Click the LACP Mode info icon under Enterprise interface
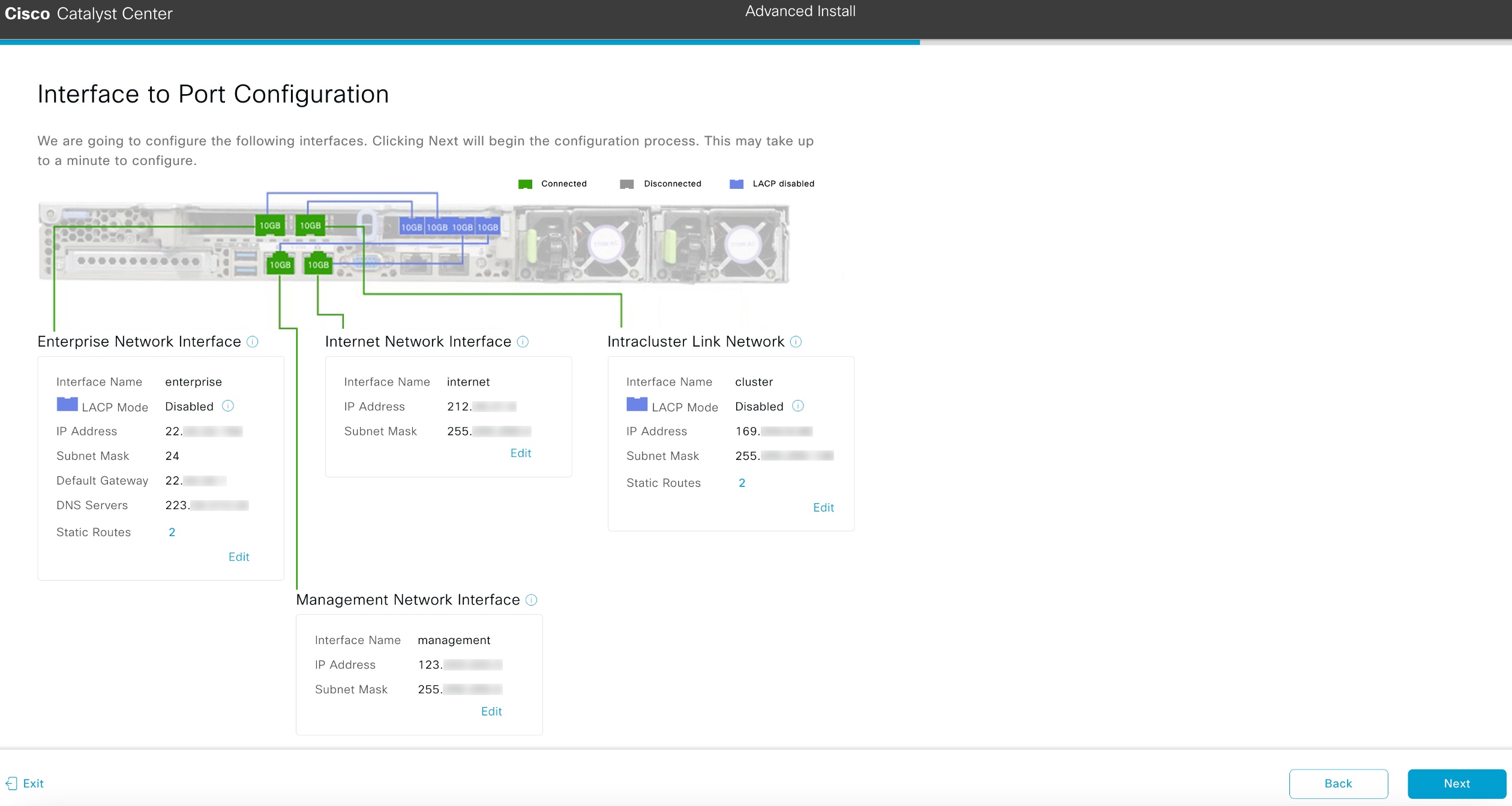Screen dimensions: 1512x806 (227, 406)
